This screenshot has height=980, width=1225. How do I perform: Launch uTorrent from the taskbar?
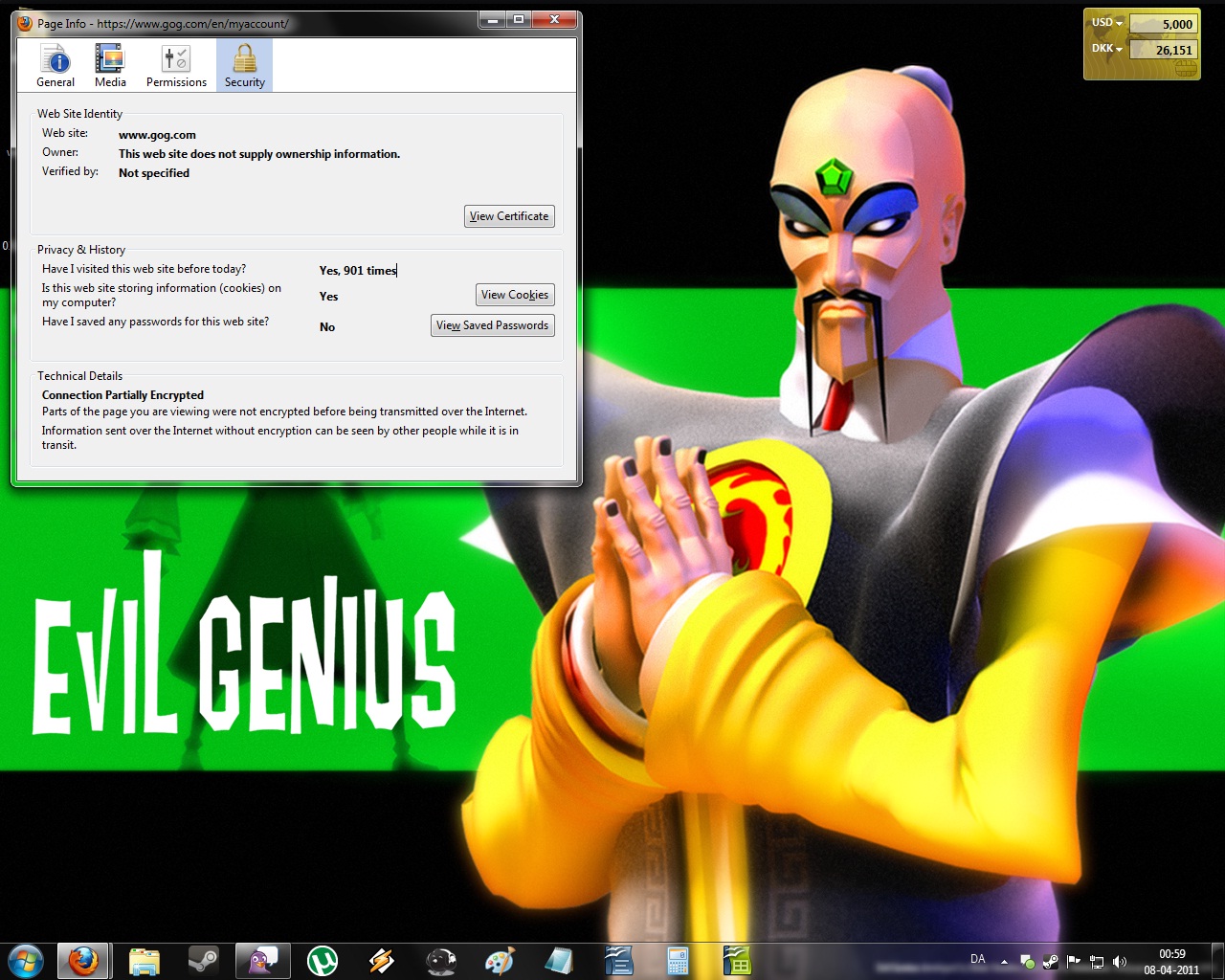323,961
